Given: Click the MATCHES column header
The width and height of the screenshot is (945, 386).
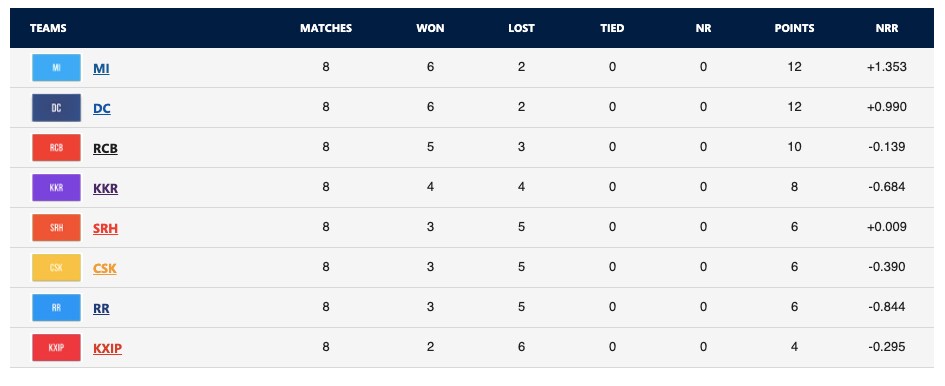Looking at the screenshot, I should (326, 28).
